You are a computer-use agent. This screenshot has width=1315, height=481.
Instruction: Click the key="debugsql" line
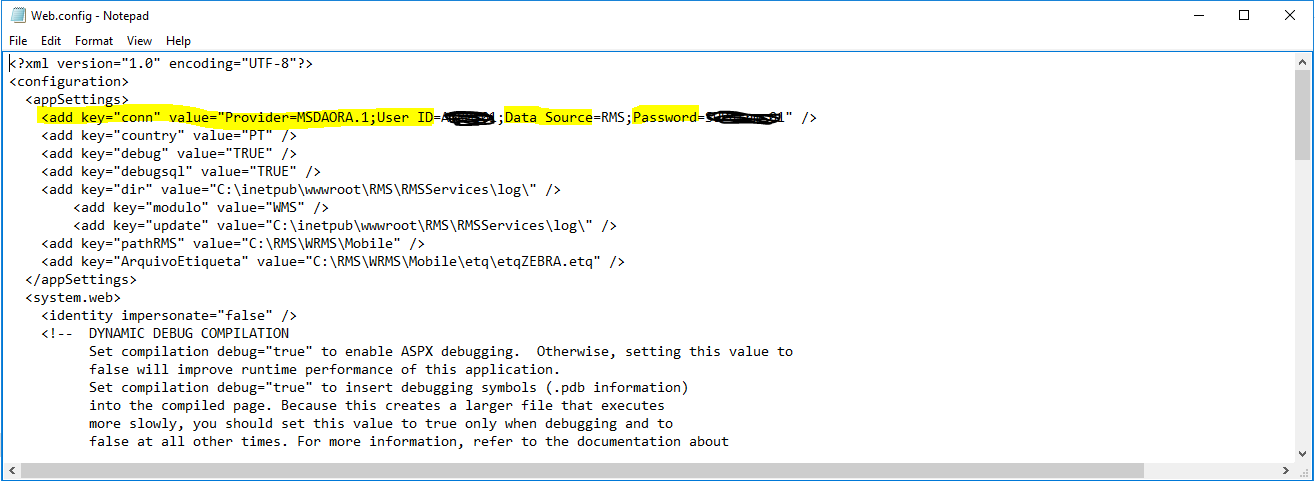(181, 172)
